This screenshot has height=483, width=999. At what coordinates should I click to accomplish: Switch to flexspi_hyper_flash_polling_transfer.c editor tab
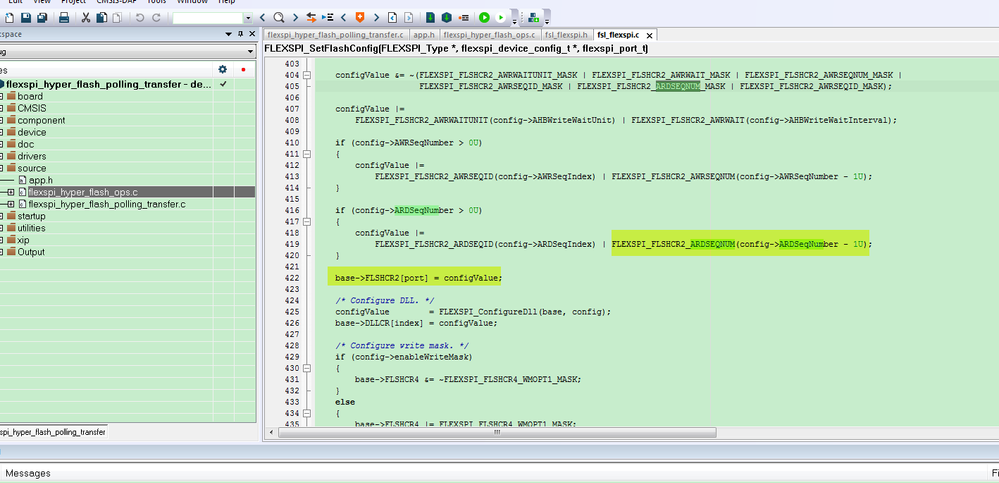click(x=335, y=35)
